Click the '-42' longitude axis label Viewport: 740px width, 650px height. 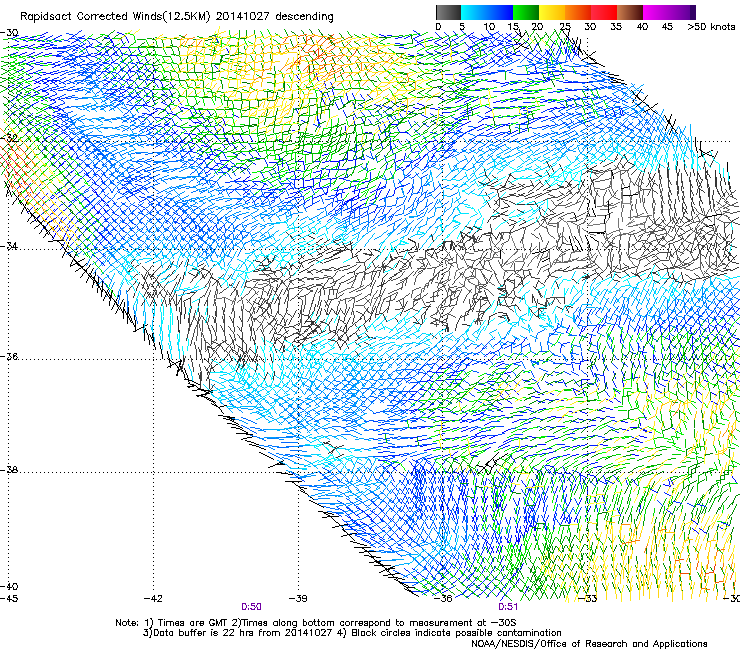pyautogui.click(x=153, y=599)
